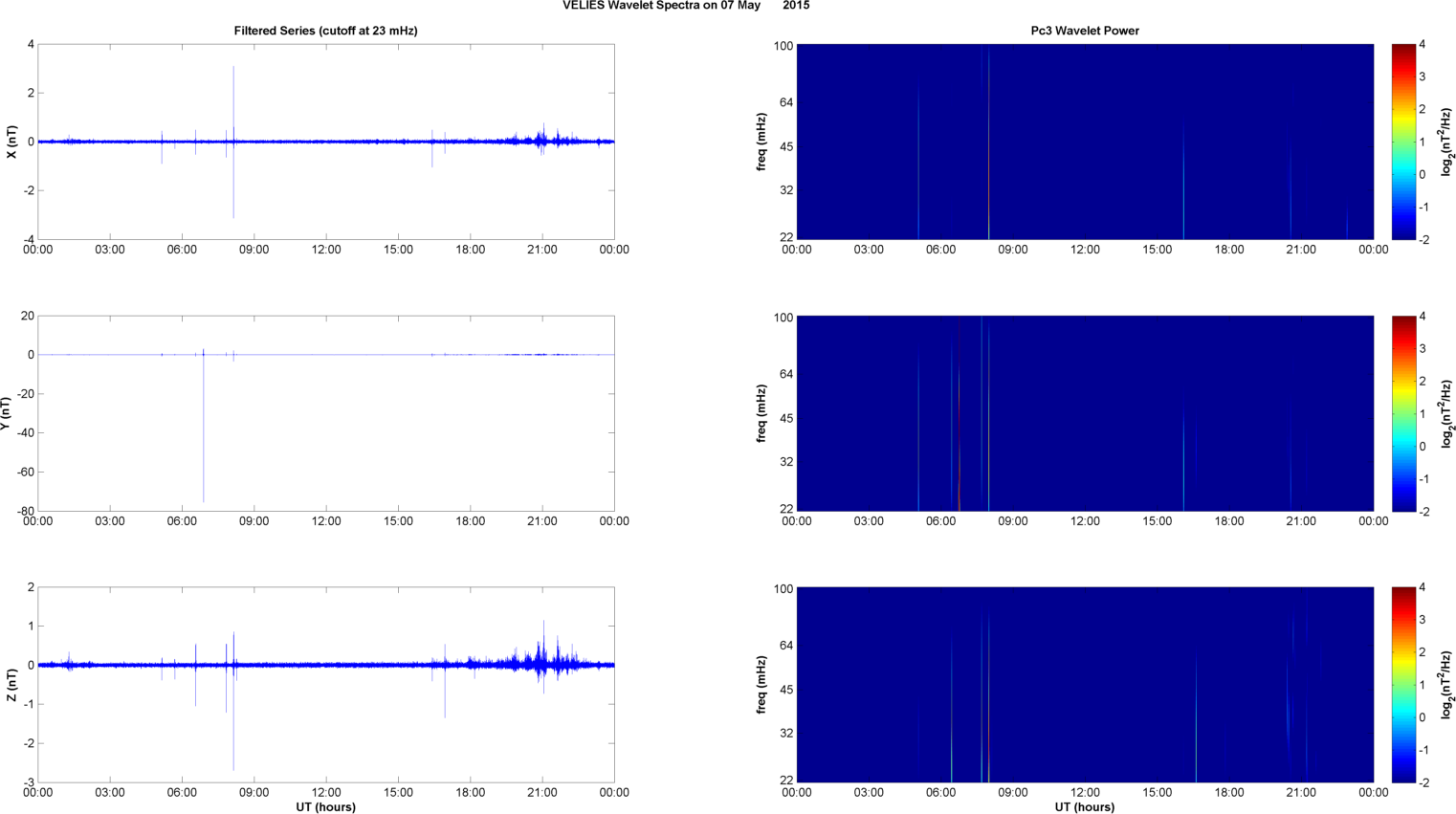The image size is (1456, 814).
Task: Click the main title 'VELIES Wavelet Spectra on 07 May'
Action: (x=661, y=6)
